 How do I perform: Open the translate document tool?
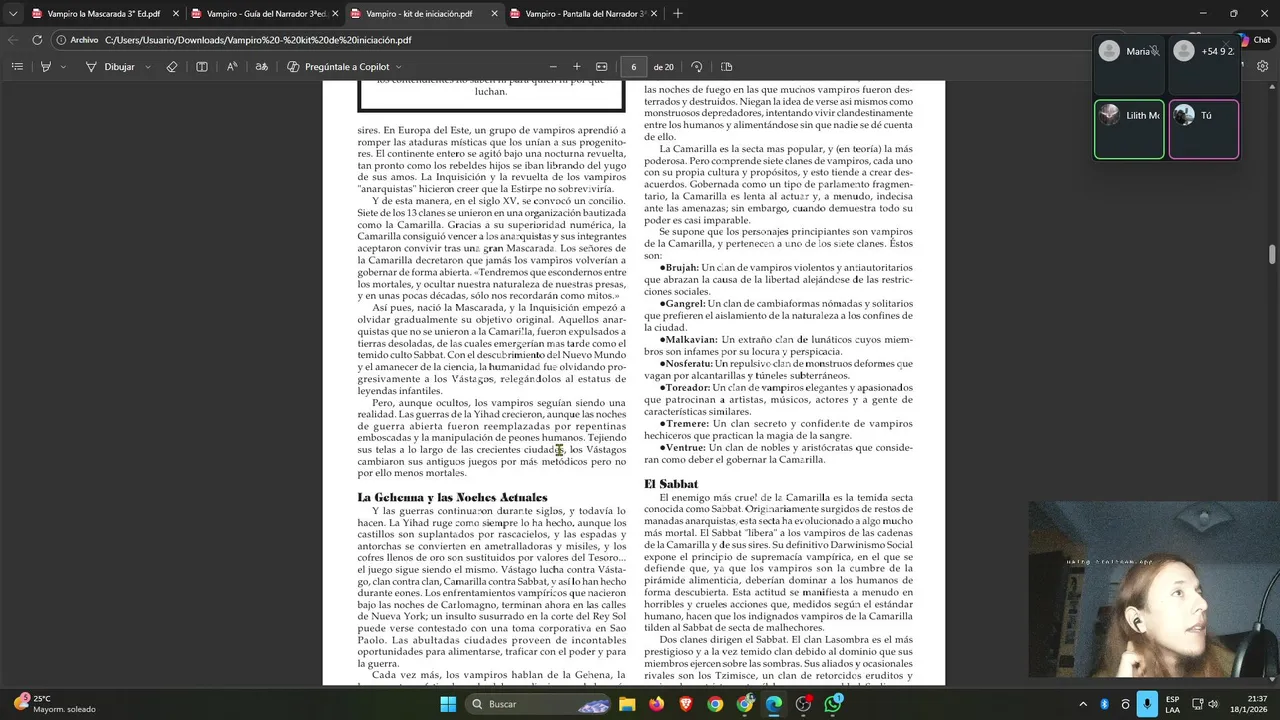tap(262, 67)
